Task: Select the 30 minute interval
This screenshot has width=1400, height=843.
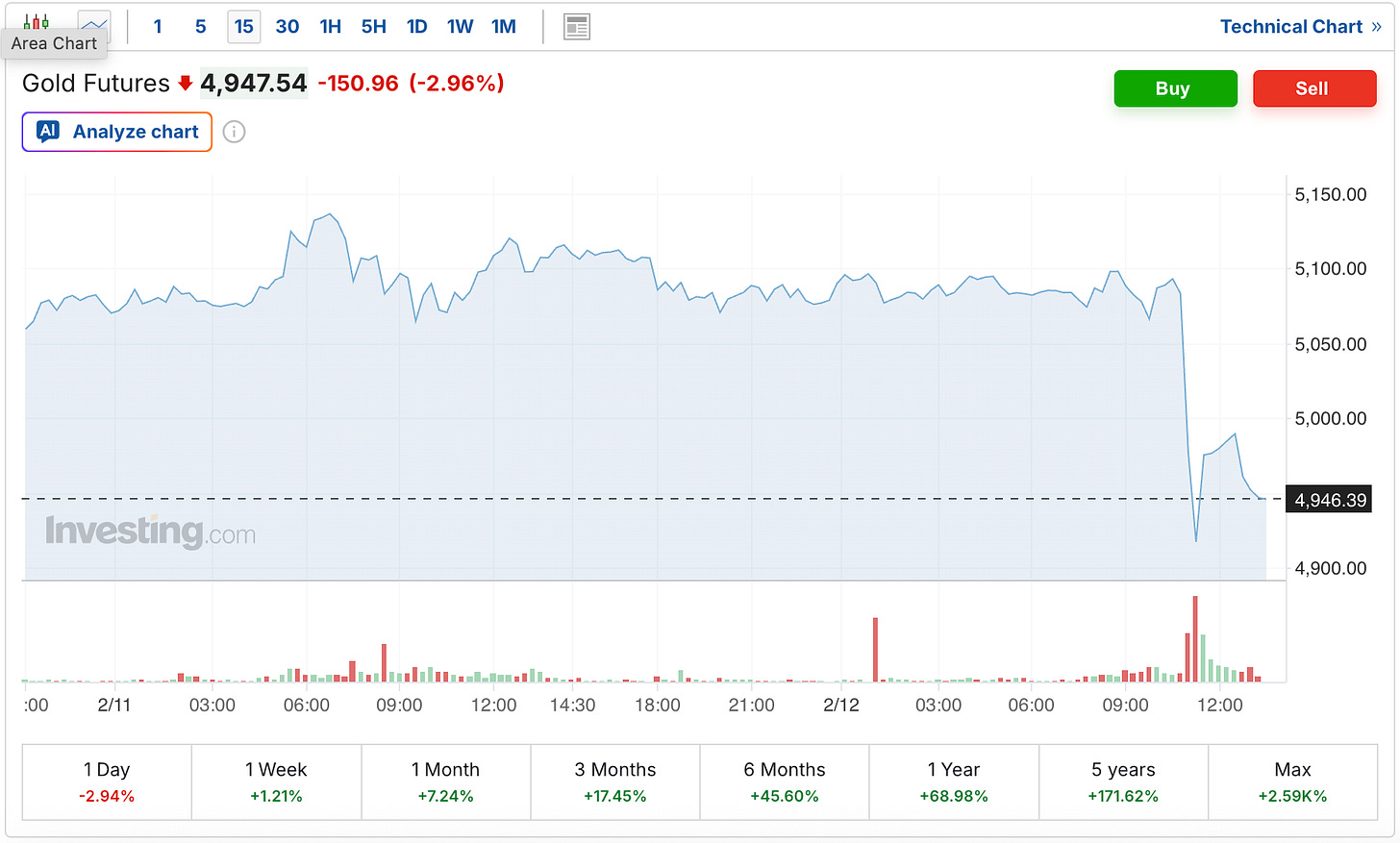Action: (287, 27)
